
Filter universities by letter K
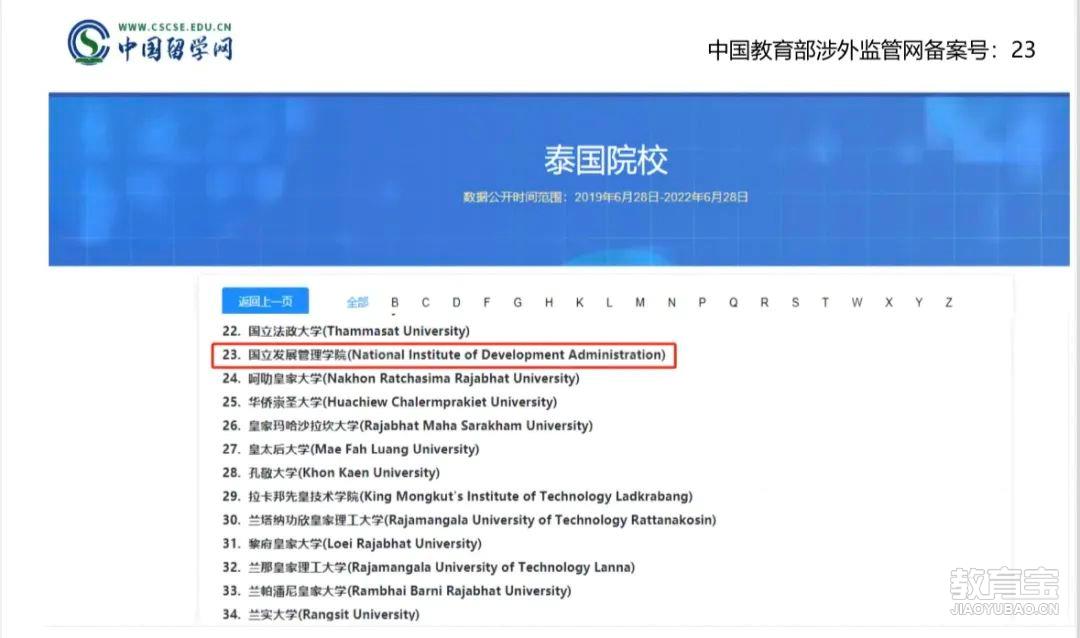(580, 302)
